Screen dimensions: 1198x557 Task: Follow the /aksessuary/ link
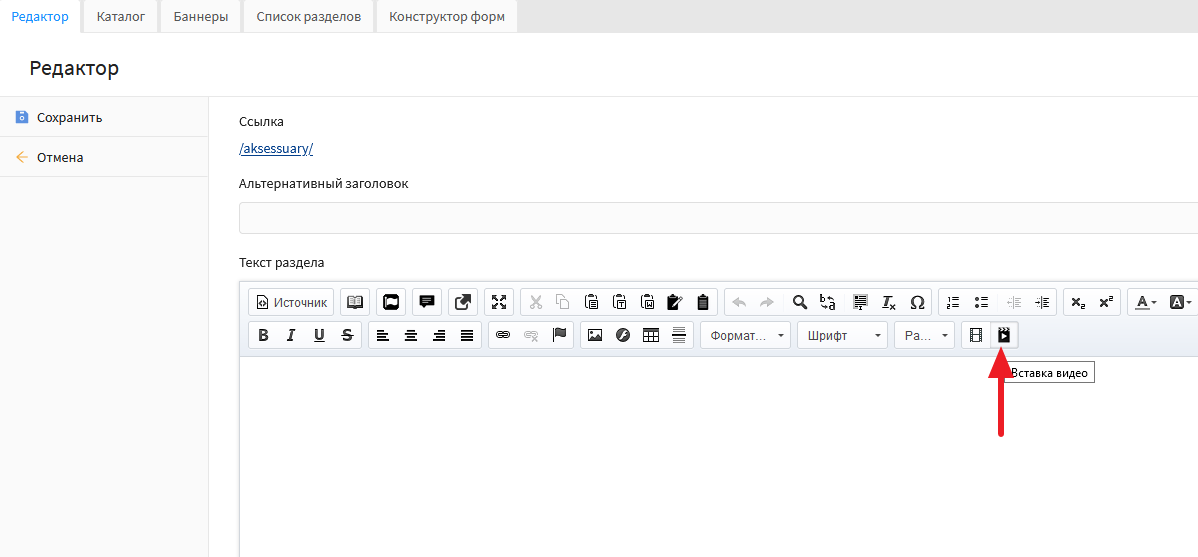pyautogui.click(x=276, y=149)
